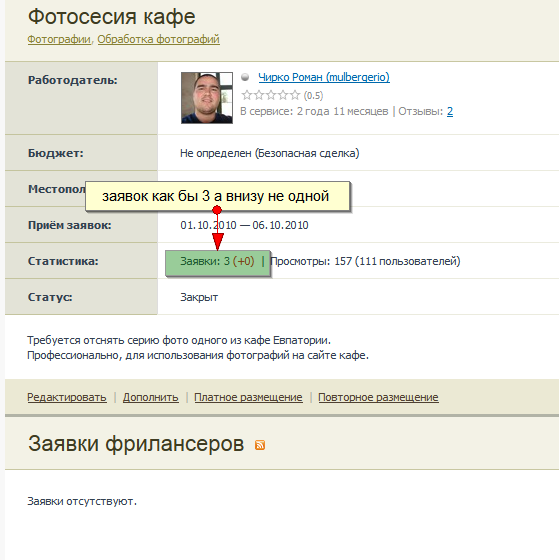Open the Обработка фотографий category link
Image resolution: width=559 pixels, height=560 pixels.
159,39
